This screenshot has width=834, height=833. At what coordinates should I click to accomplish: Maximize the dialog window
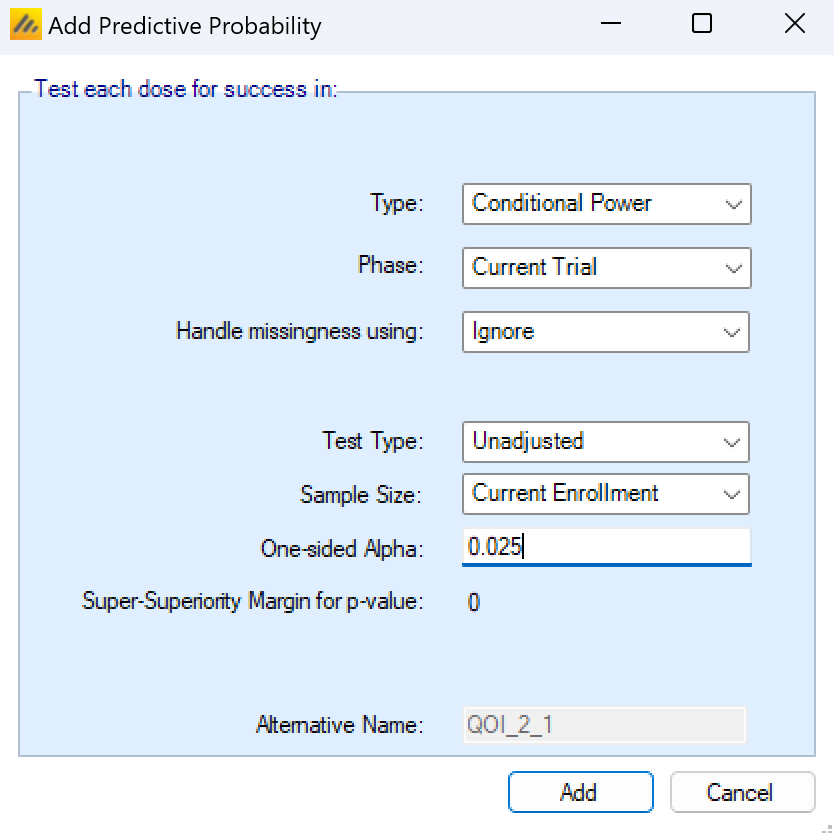702,25
